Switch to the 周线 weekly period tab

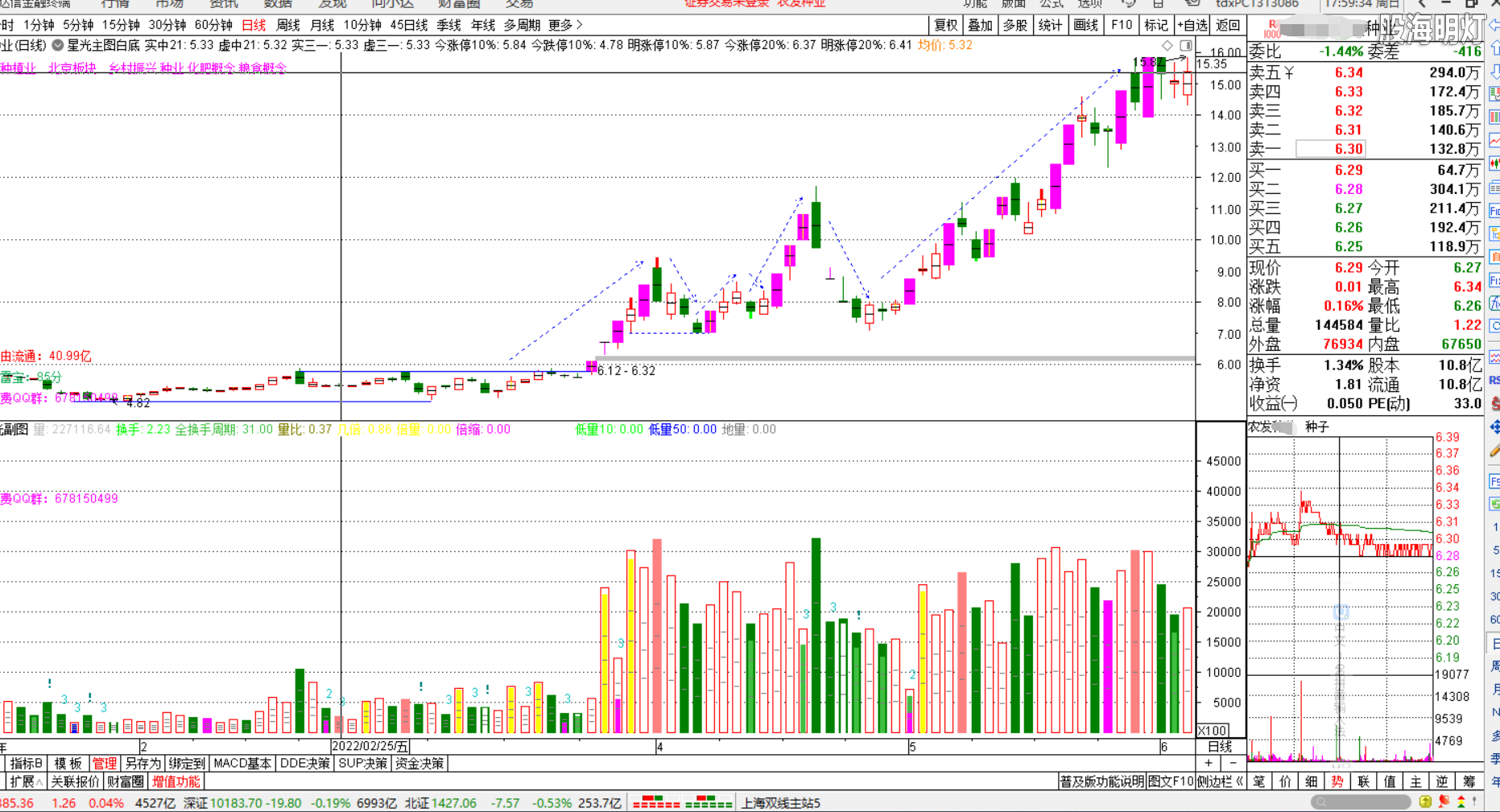coord(287,26)
